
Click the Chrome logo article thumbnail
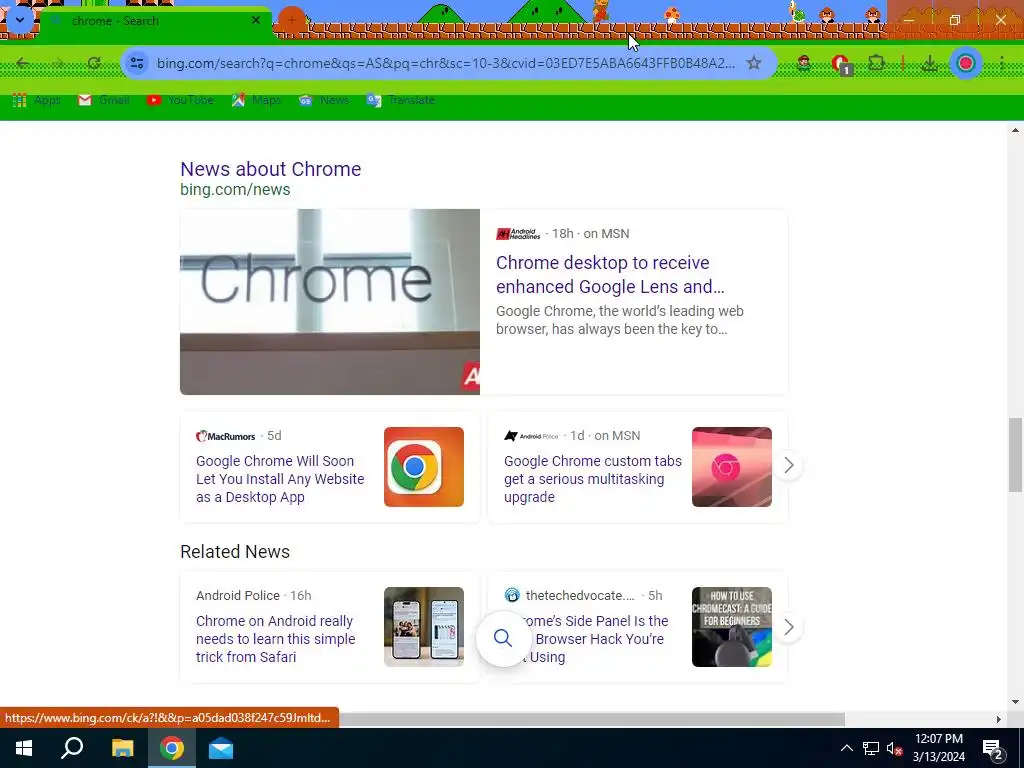[424, 467]
